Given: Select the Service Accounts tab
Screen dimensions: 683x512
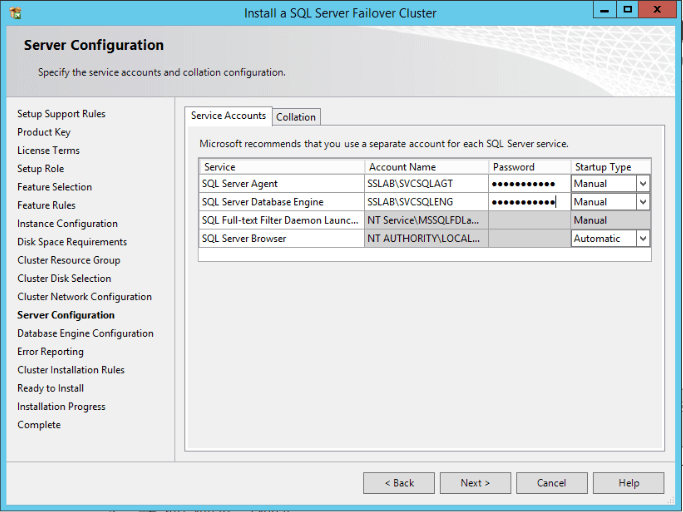Looking at the screenshot, I should coord(228,116).
